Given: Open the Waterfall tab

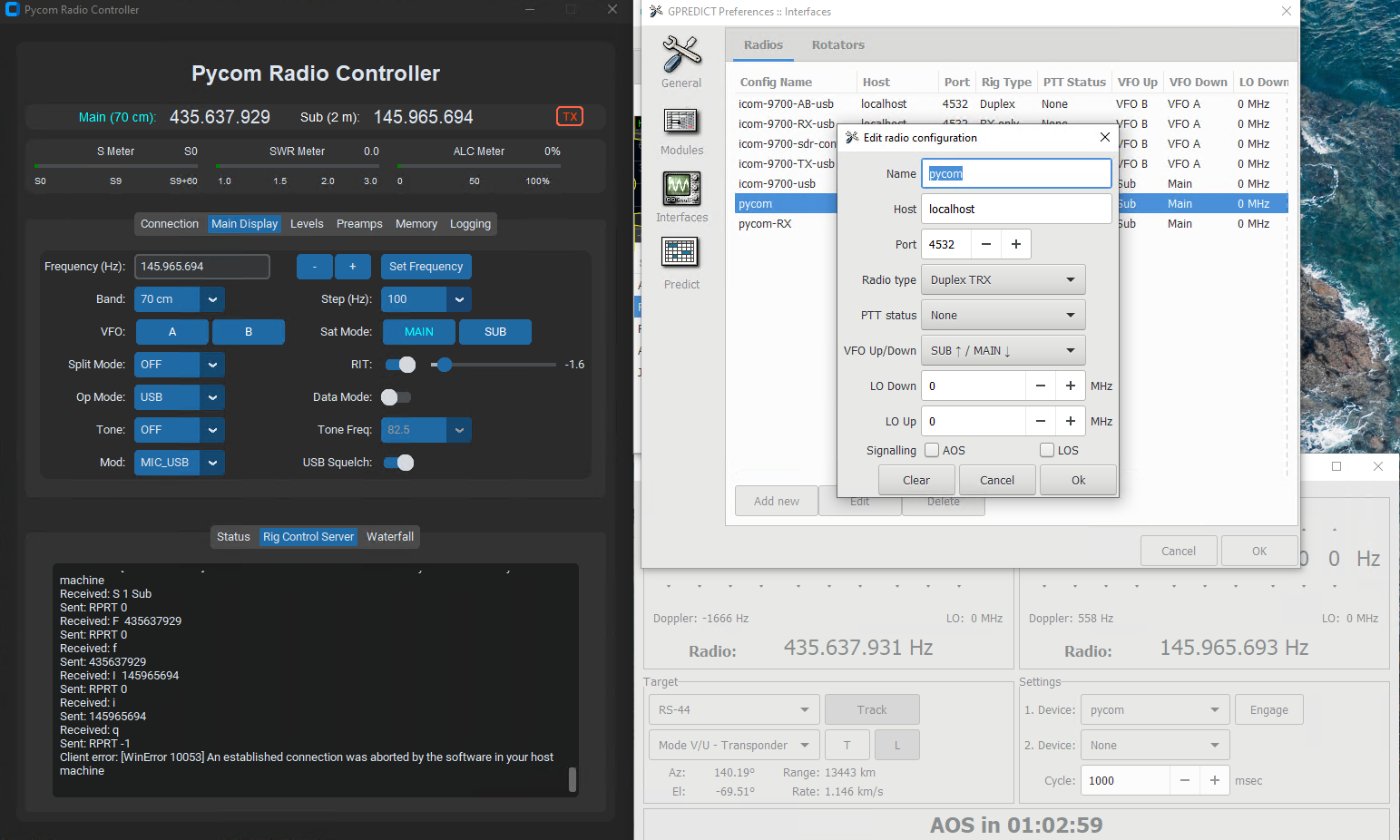Looking at the screenshot, I should tap(389, 536).
